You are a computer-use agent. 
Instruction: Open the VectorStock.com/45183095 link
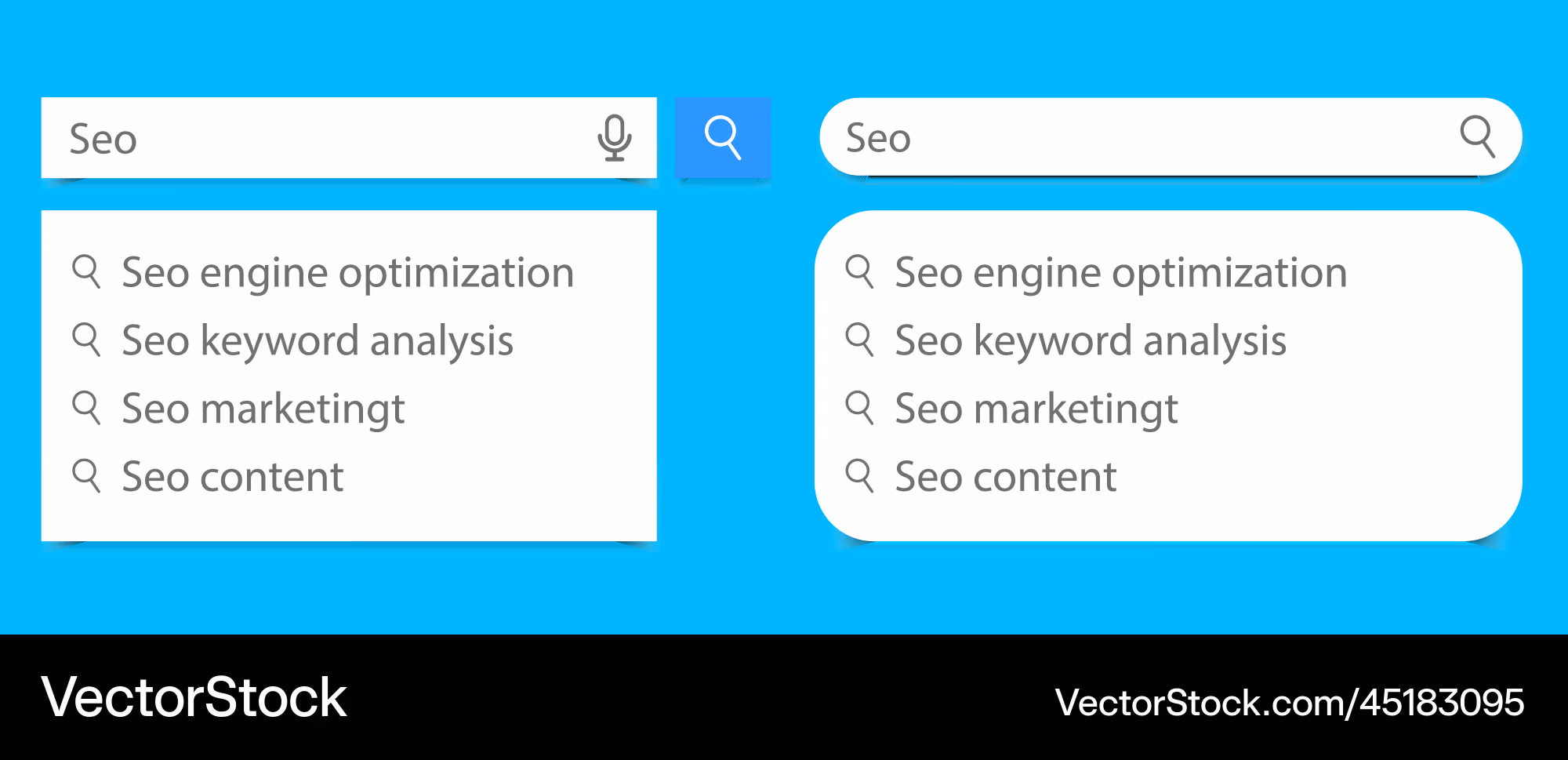pyautogui.click(x=1290, y=703)
